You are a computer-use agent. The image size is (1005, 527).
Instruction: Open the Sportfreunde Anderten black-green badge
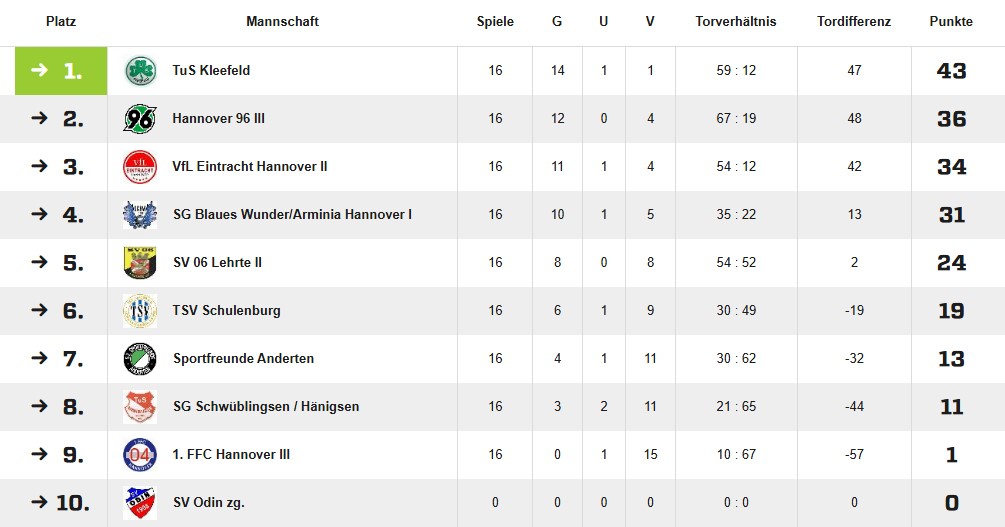pyautogui.click(x=140, y=358)
